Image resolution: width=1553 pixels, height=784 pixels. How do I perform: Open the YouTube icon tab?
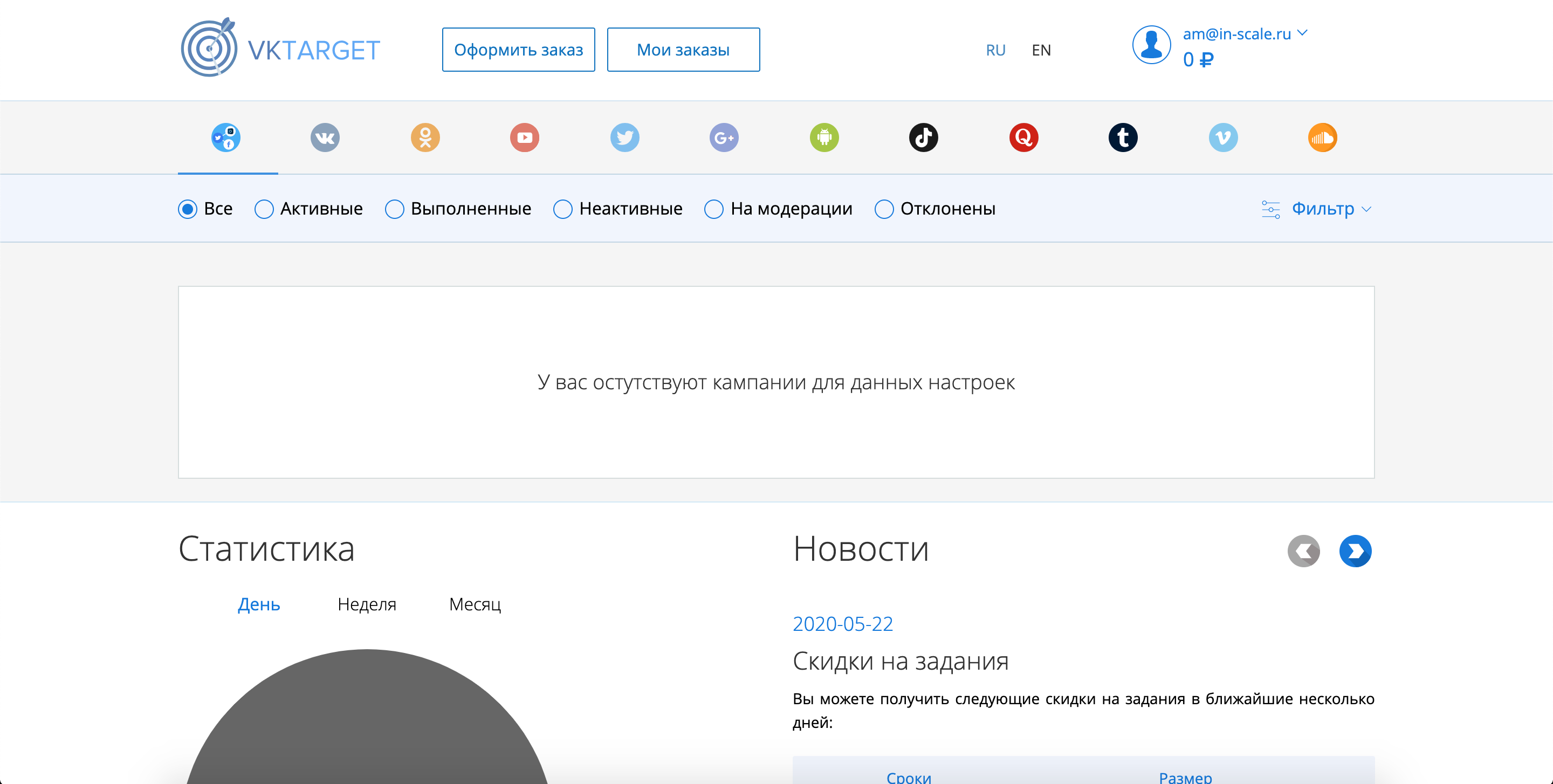pyautogui.click(x=525, y=138)
